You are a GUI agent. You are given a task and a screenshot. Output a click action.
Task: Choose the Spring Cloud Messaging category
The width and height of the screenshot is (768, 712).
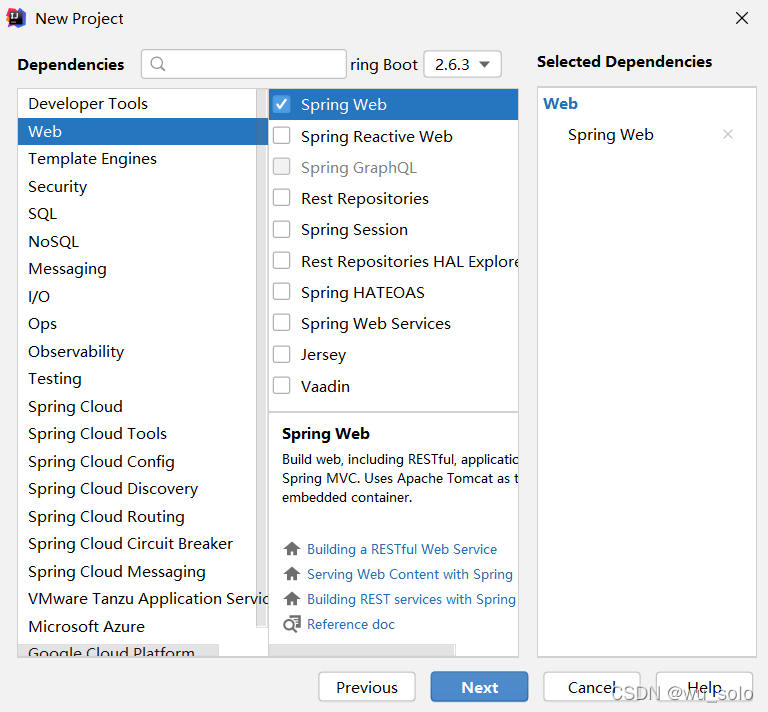click(137, 571)
